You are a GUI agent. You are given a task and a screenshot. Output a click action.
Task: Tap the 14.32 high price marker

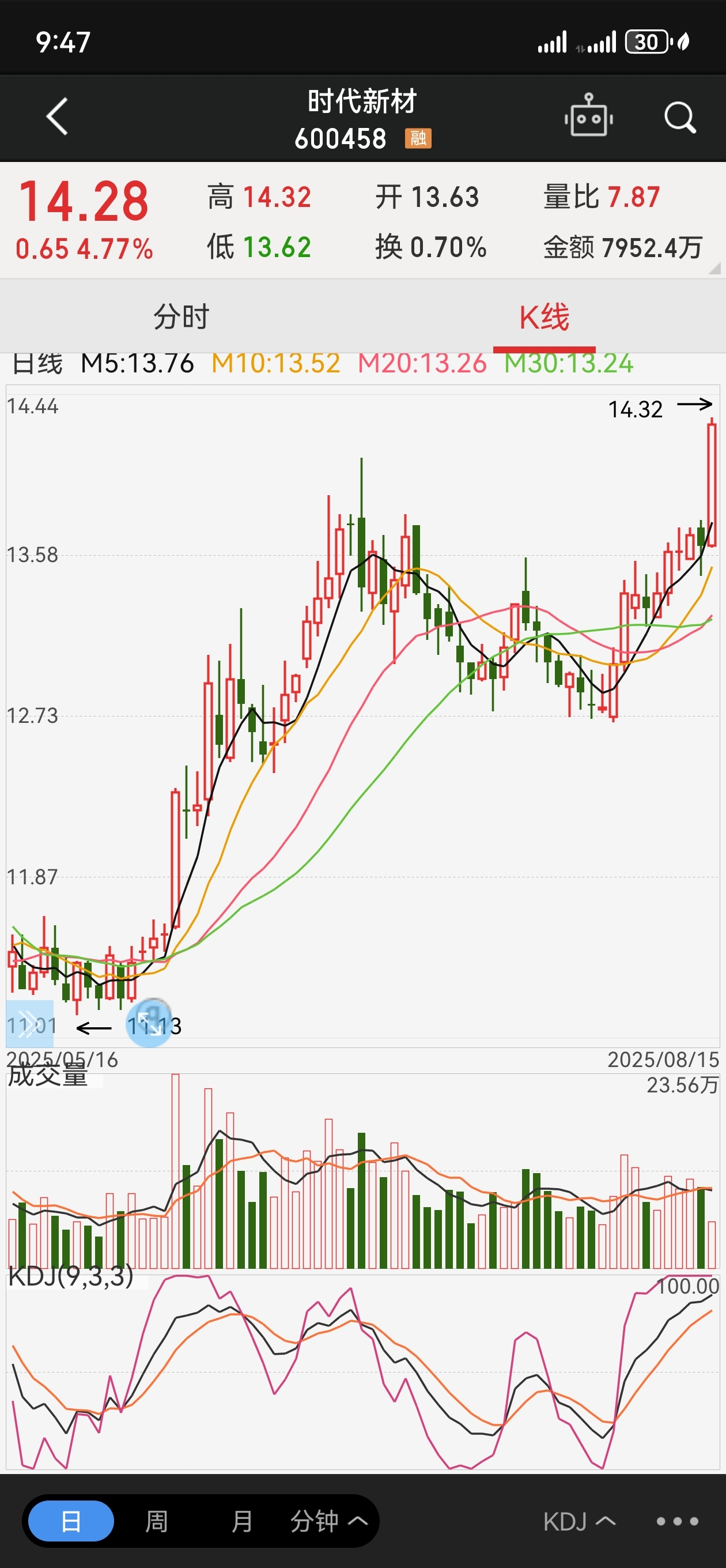[636, 410]
